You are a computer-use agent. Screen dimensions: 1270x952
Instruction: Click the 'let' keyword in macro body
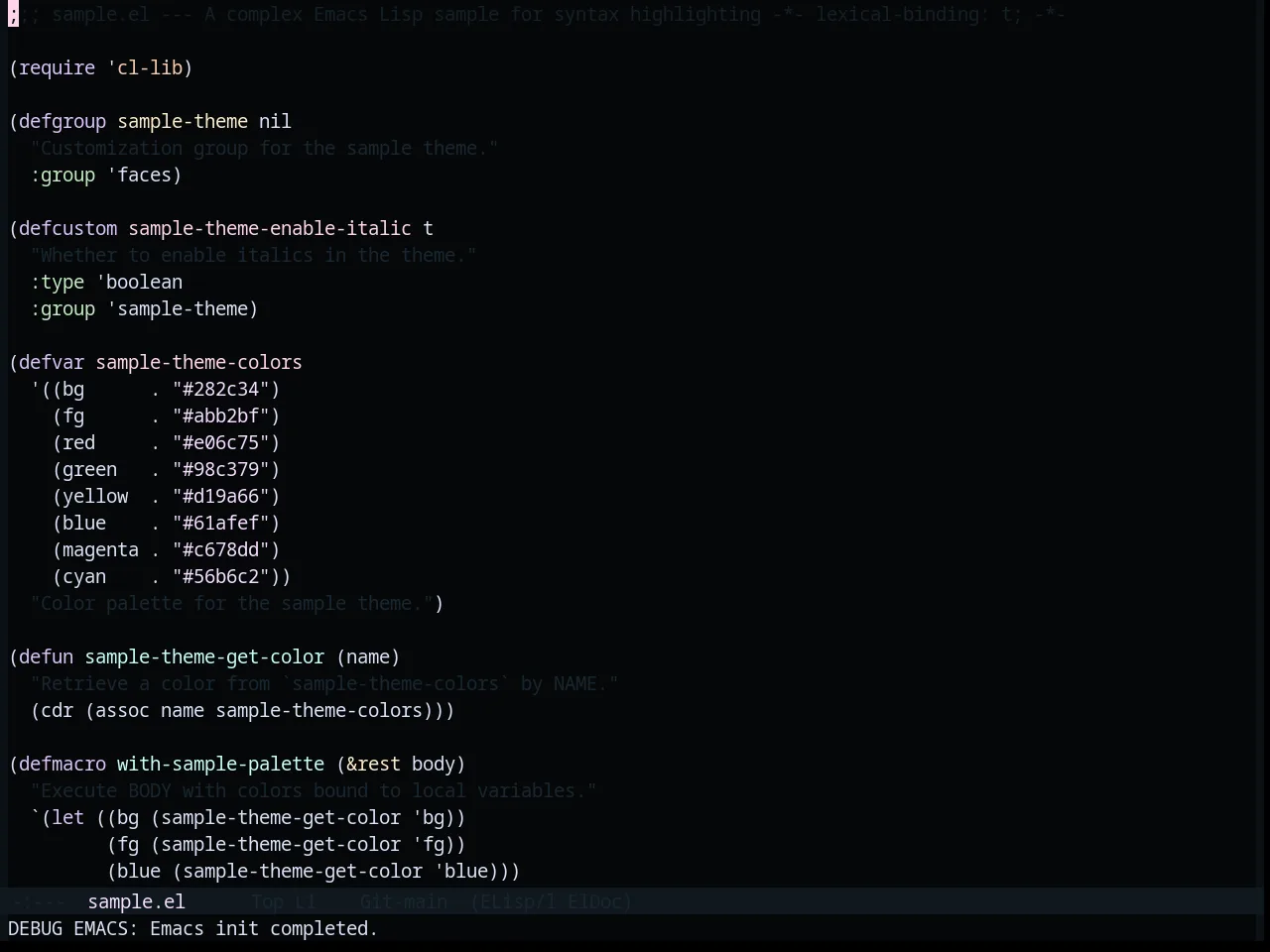pos(67,817)
